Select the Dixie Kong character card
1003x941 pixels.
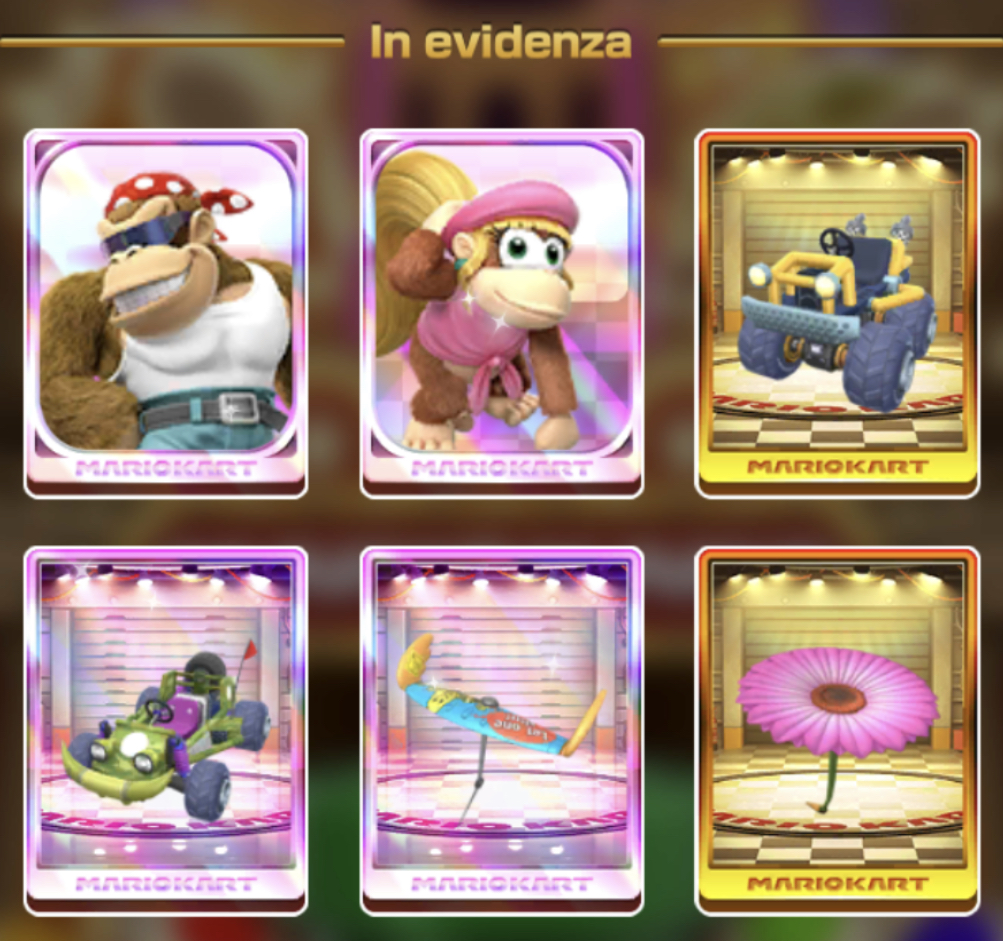click(502, 313)
